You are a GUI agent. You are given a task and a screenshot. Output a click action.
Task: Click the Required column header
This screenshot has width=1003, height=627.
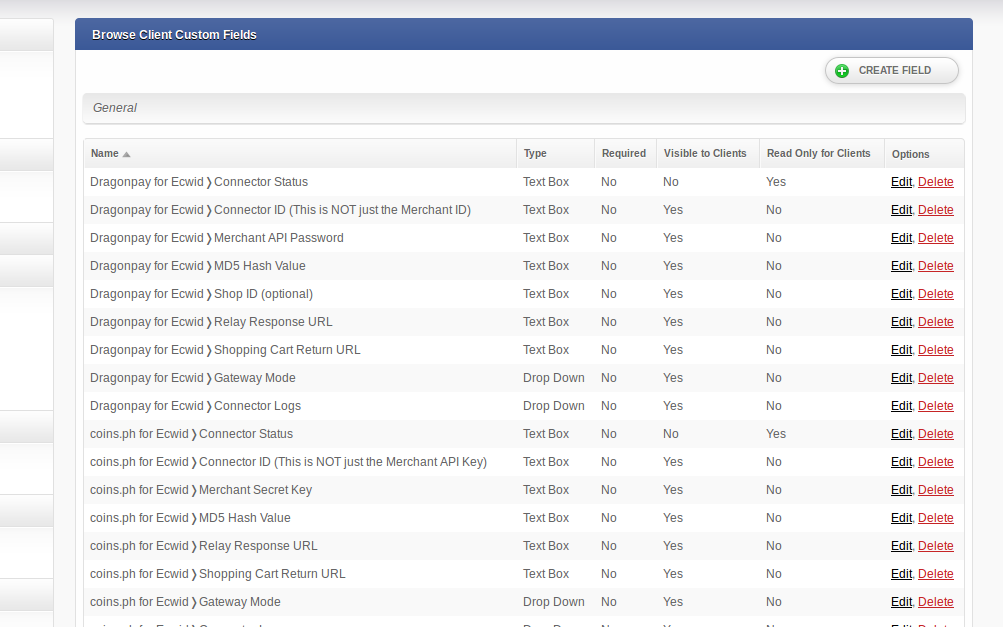[x=624, y=154]
